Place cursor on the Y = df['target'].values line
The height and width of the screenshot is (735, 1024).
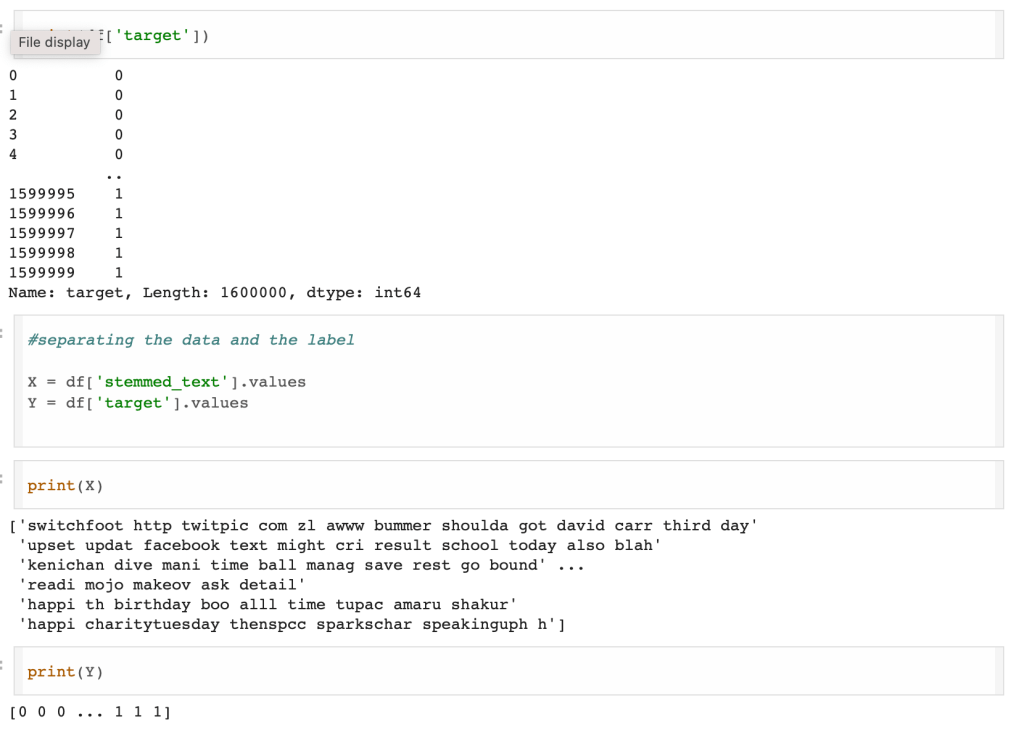click(138, 403)
